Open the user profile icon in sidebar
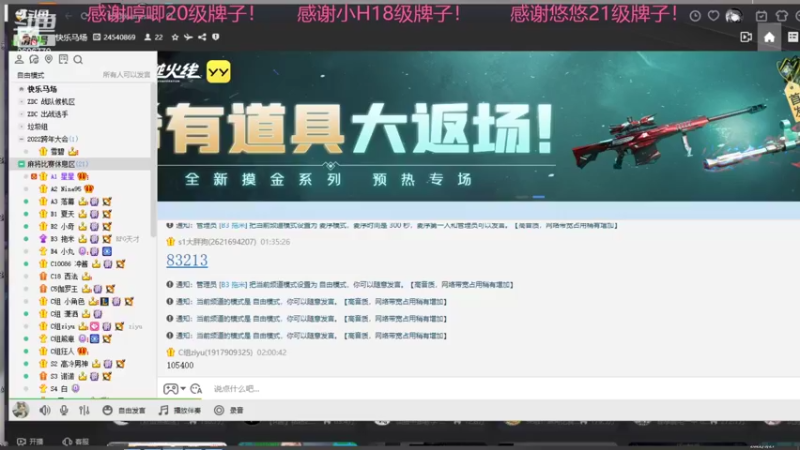The width and height of the screenshot is (800, 450). (19, 60)
